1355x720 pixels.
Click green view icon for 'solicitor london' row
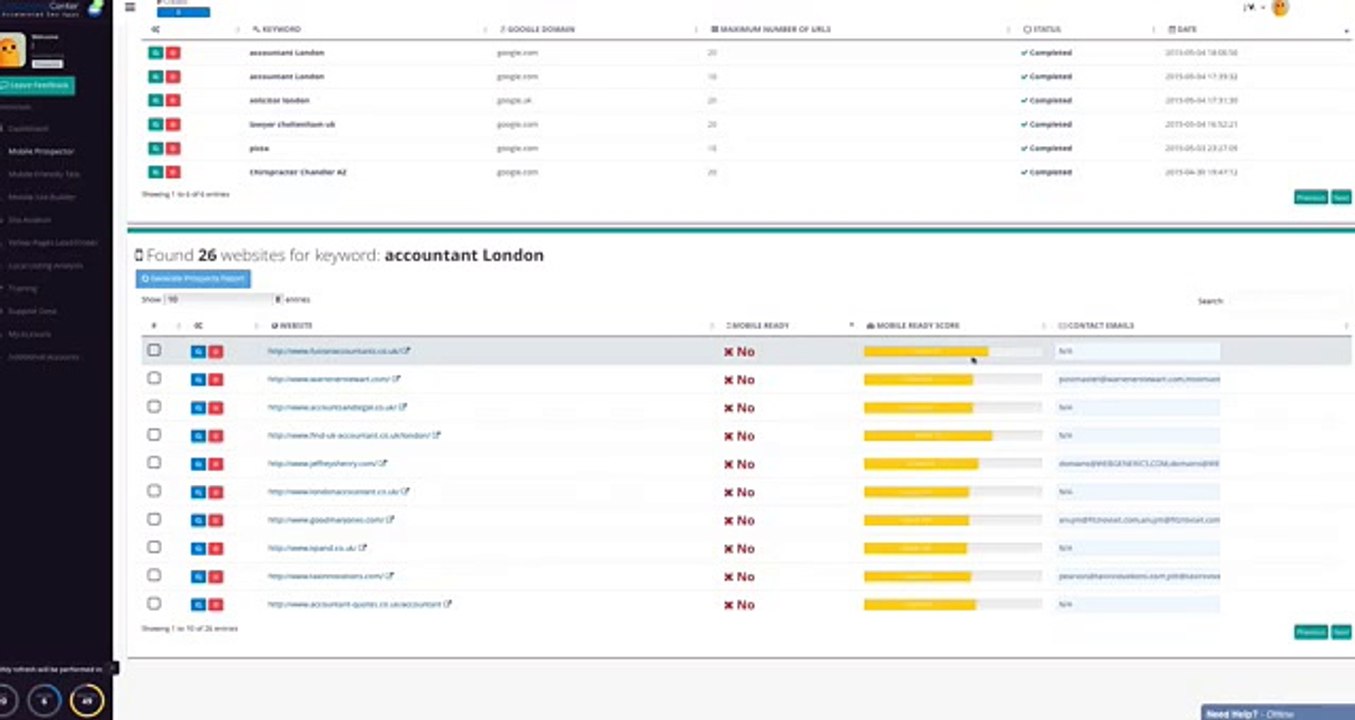point(156,100)
